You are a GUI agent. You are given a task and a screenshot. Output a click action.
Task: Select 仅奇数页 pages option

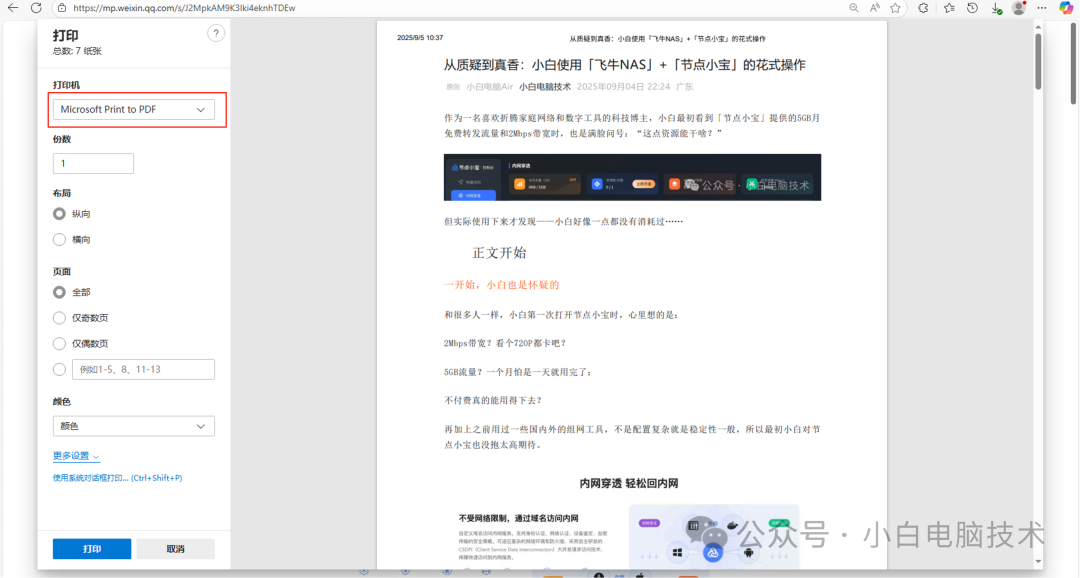point(59,318)
